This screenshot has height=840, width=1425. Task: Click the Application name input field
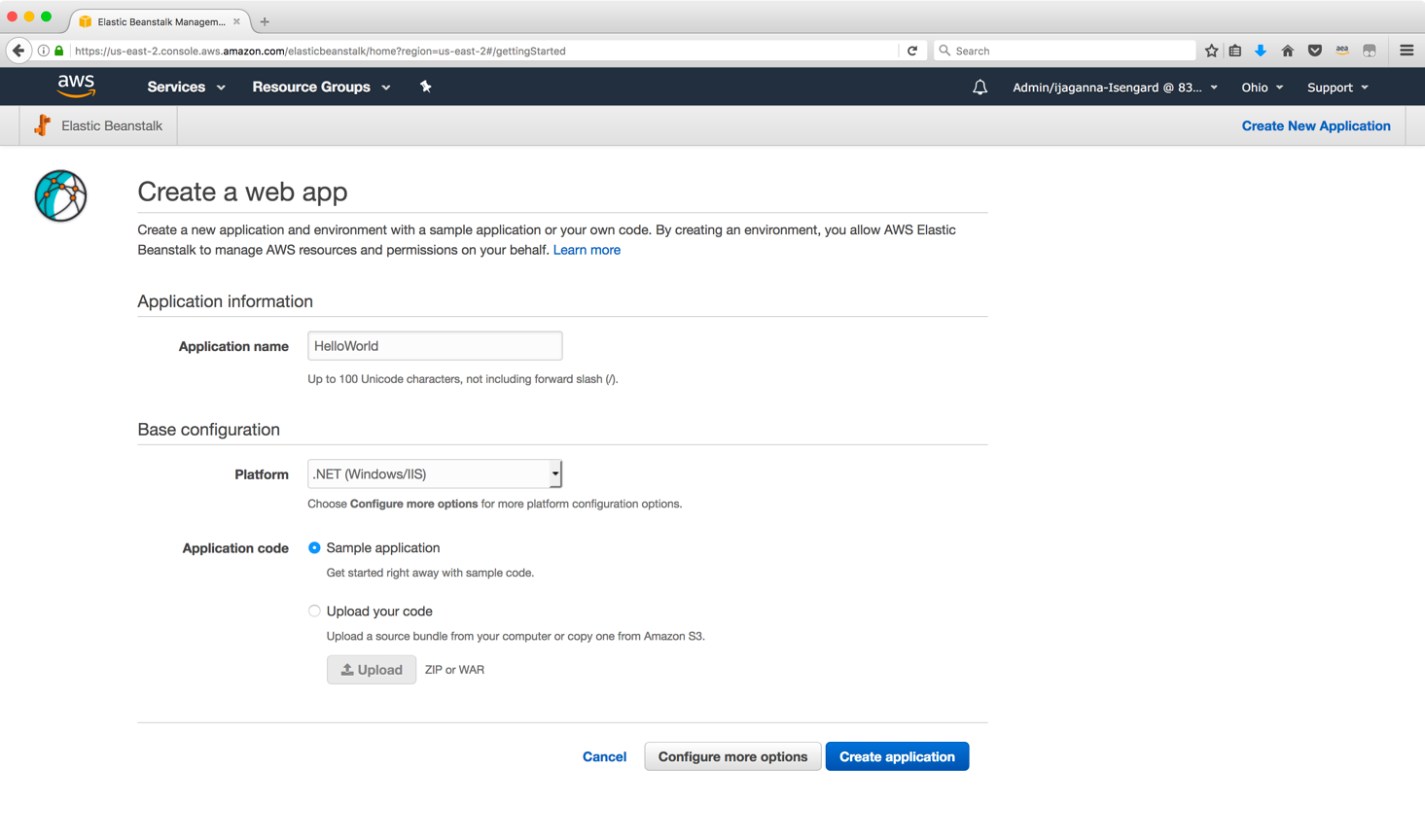pyautogui.click(x=435, y=346)
